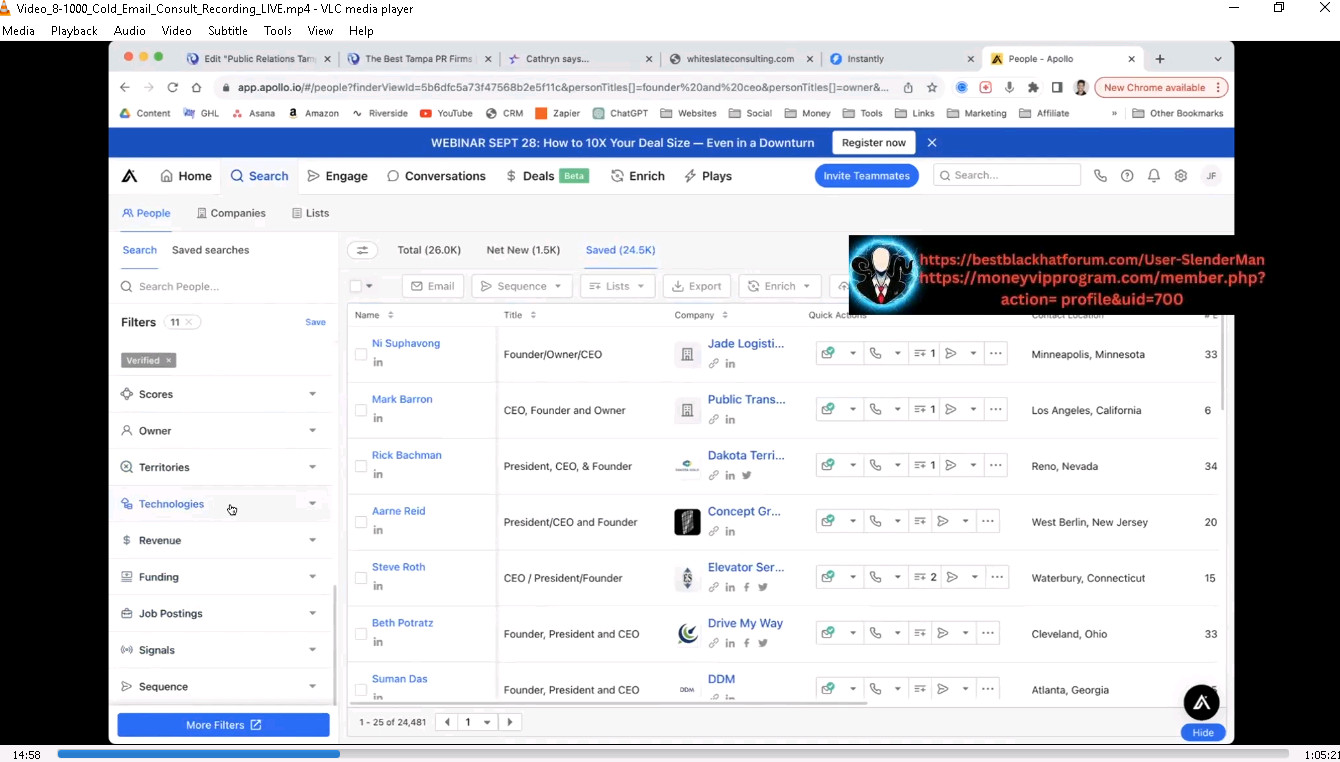Viewport: 1340px width, 762px height.
Task: Click Dakota Terri... company logo
Action: 687,466
